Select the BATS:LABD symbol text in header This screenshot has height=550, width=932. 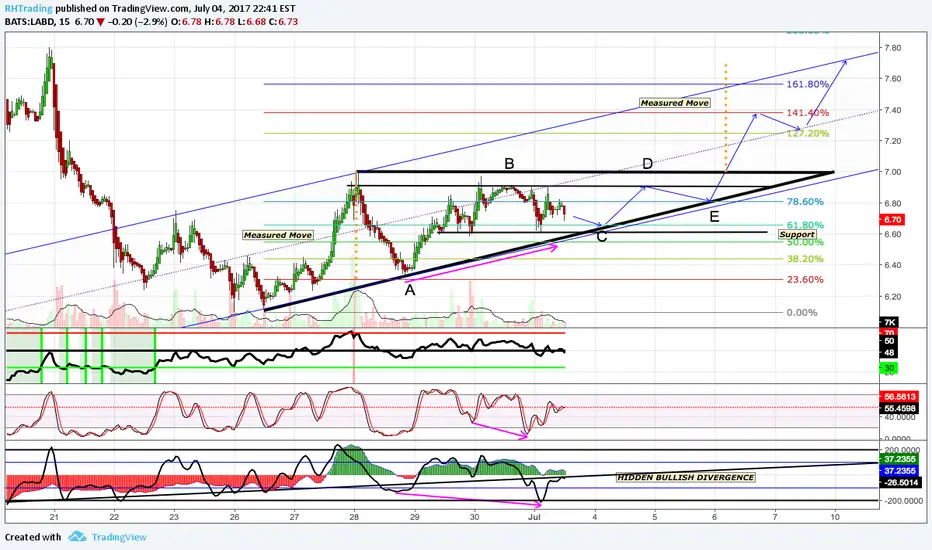(x=30, y=22)
